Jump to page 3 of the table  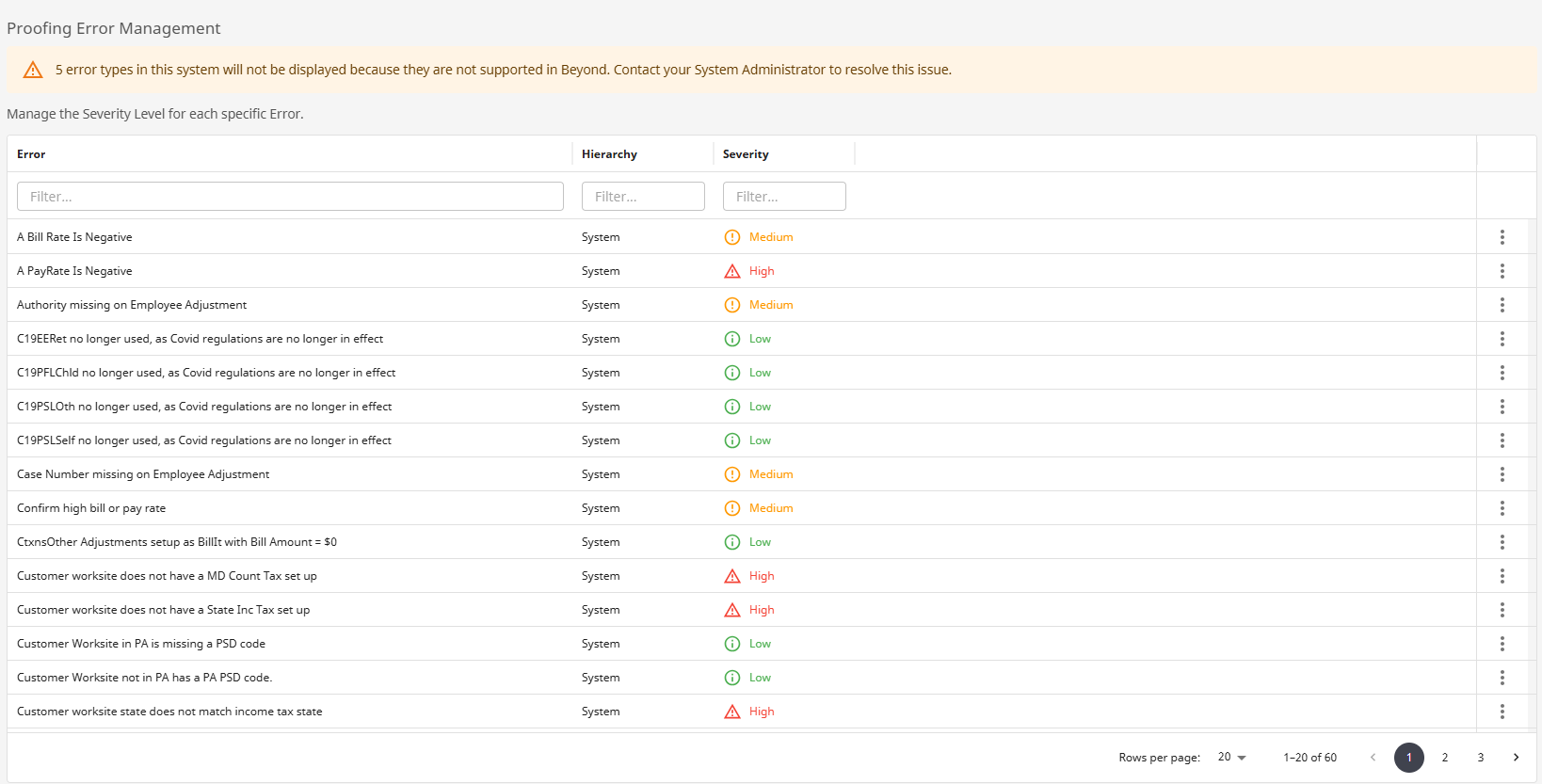pyautogui.click(x=1481, y=758)
